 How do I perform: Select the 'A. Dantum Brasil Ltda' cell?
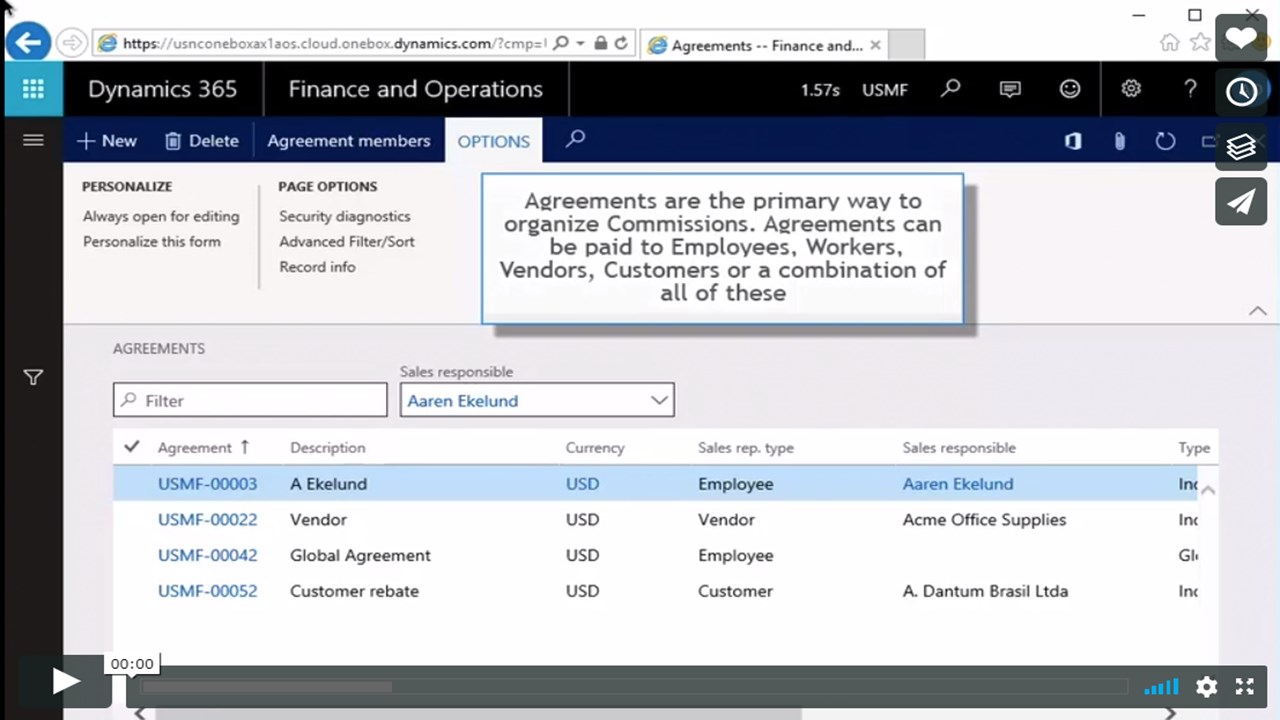(985, 591)
